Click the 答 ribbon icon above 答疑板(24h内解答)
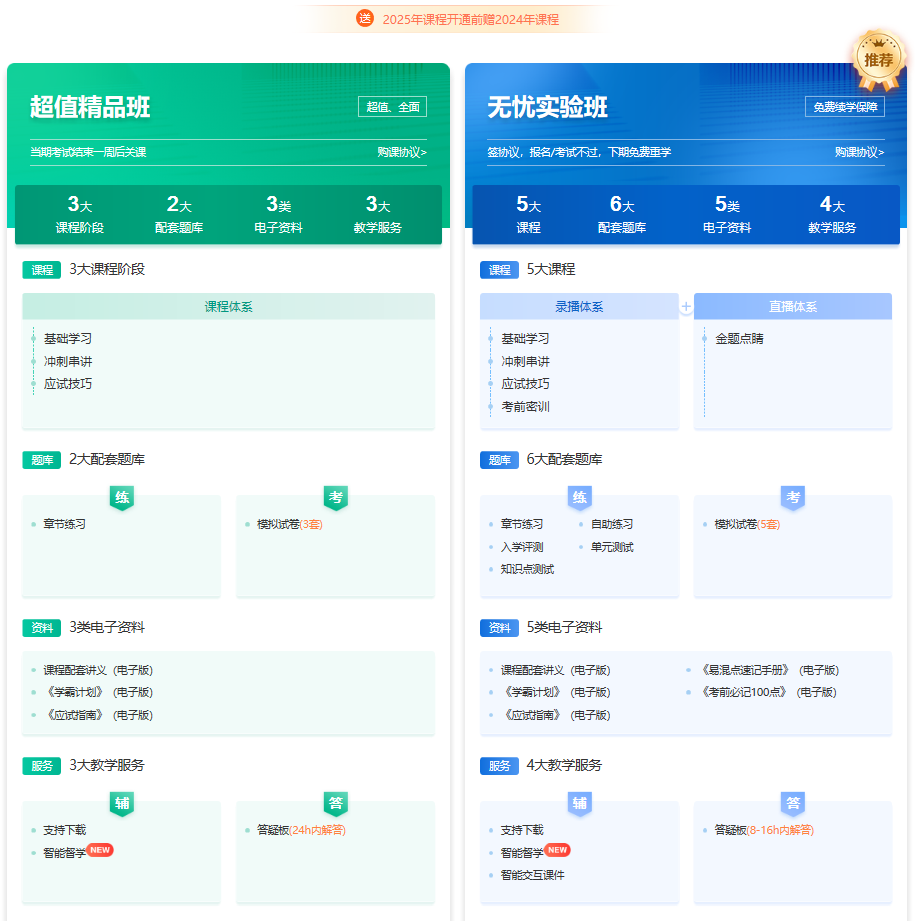The height and width of the screenshot is (921, 915). (x=335, y=803)
